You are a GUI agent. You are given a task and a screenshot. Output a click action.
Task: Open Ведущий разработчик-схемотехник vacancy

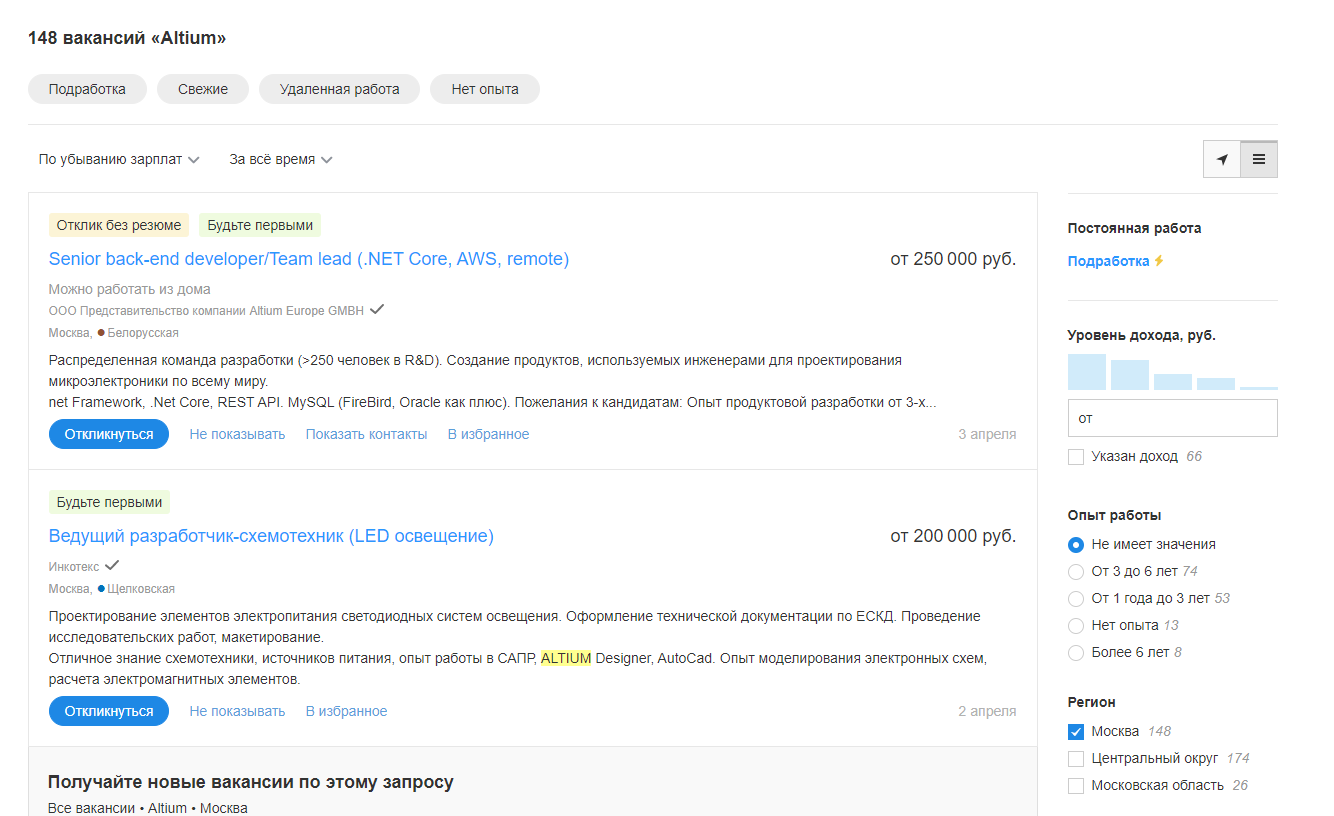(271, 536)
